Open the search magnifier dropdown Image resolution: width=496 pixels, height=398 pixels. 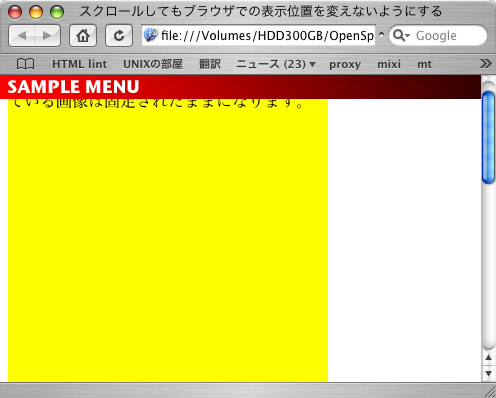[401, 35]
